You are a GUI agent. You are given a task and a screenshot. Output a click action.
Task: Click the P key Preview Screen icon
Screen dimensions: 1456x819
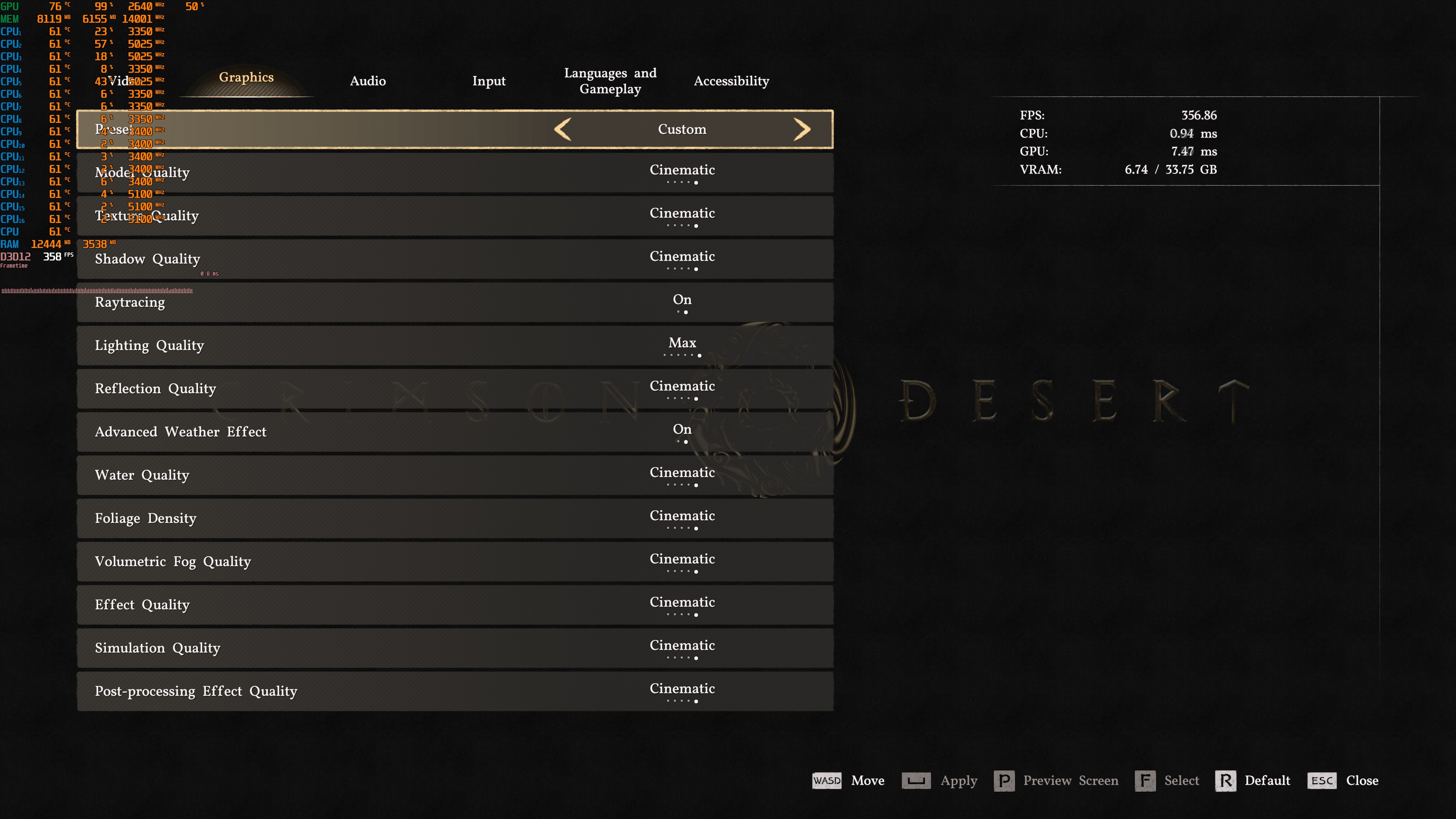1004,781
